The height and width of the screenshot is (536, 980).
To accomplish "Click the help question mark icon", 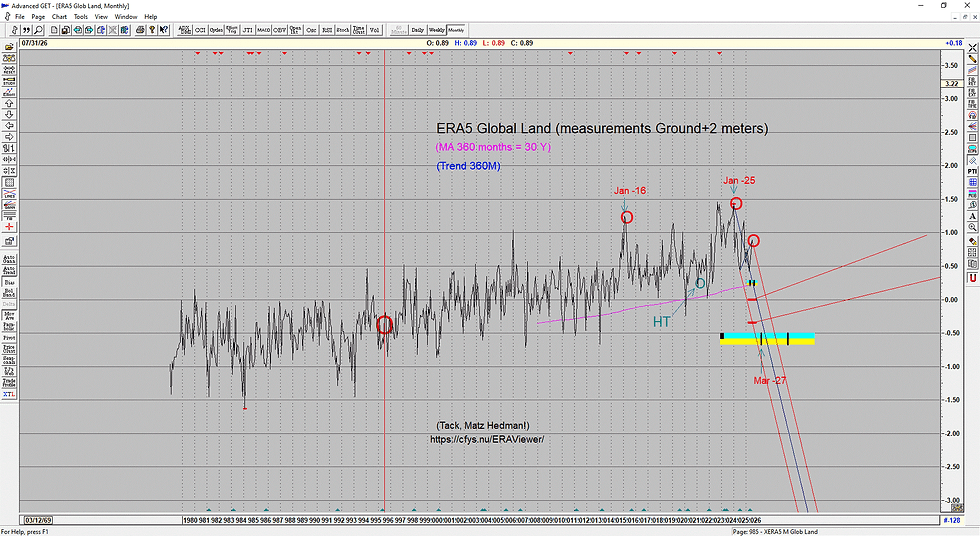I will [152, 30].
